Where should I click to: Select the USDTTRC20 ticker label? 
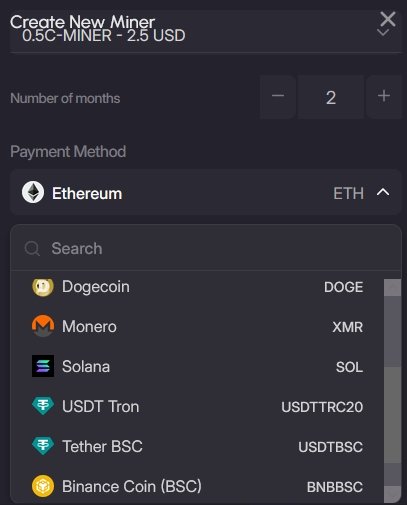(x=322, y=407)
